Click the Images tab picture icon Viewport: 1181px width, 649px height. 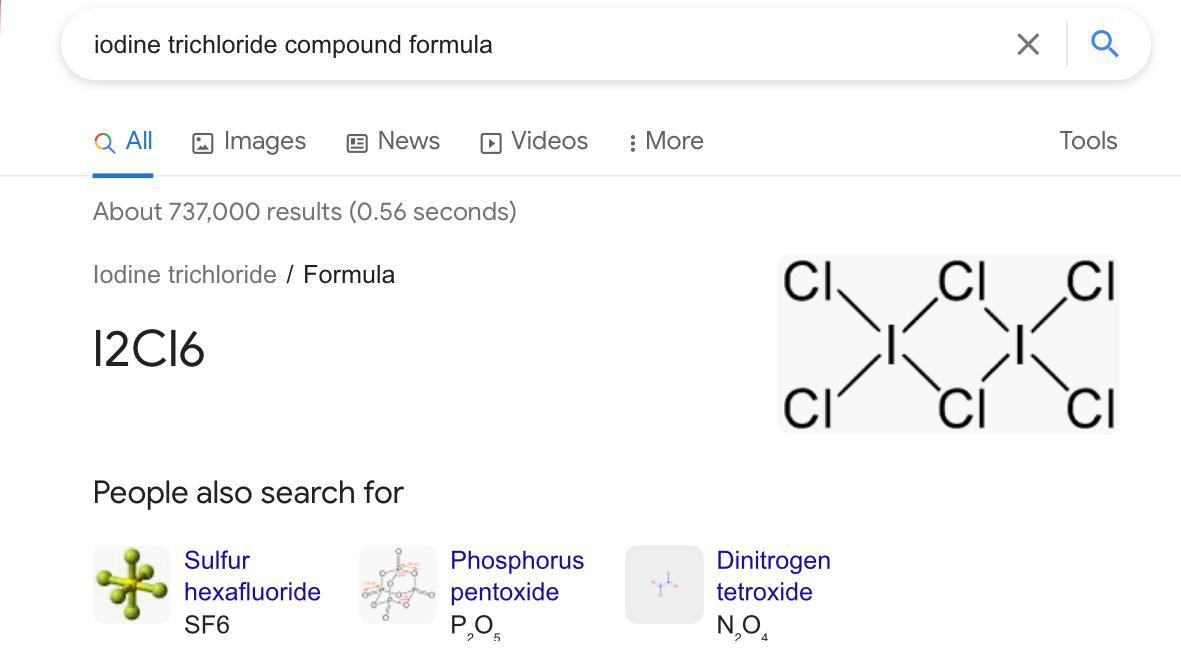[x=202, y=143]
